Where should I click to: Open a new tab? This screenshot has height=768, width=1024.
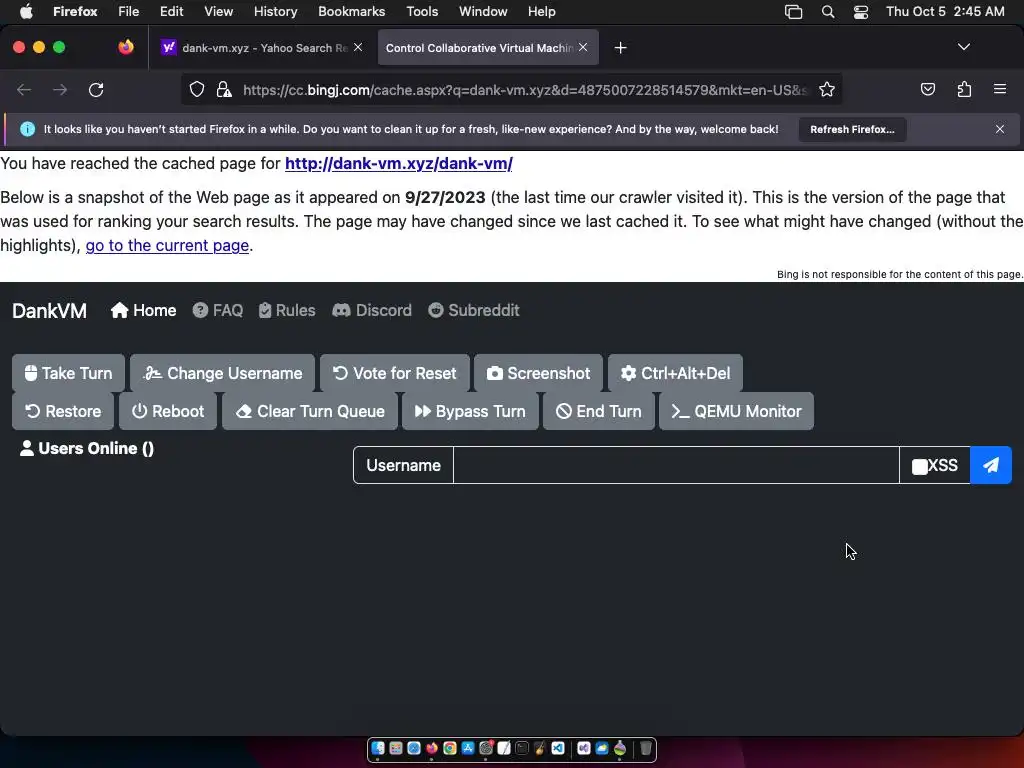coord(620,48)
